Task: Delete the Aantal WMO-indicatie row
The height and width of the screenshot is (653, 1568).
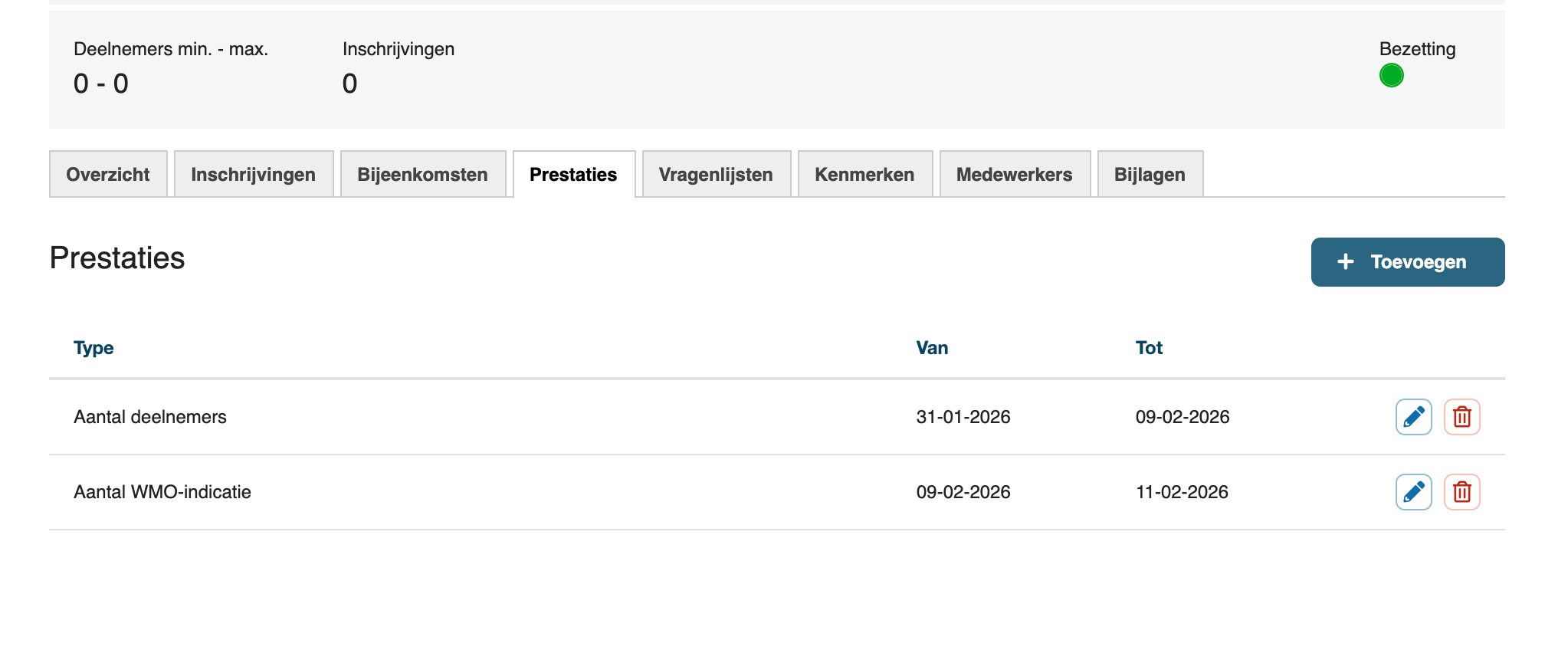Action: pyautogui.click(x=1461, y=492)
